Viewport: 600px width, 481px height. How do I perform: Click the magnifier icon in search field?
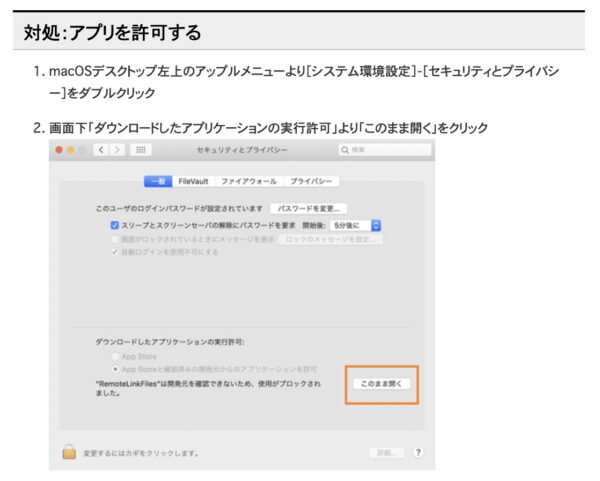(345, 150)
